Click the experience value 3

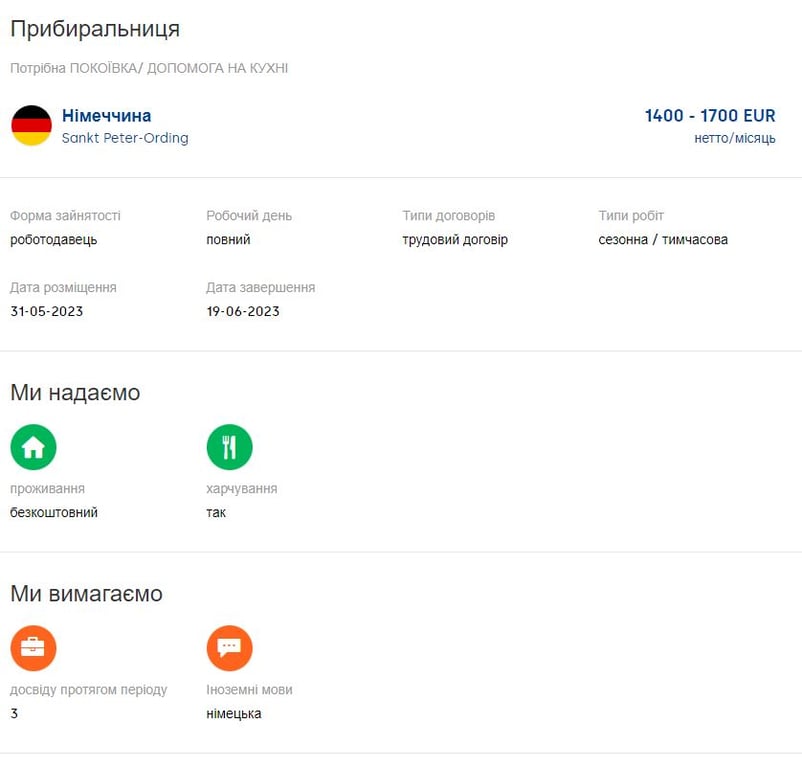coord(14,713)
